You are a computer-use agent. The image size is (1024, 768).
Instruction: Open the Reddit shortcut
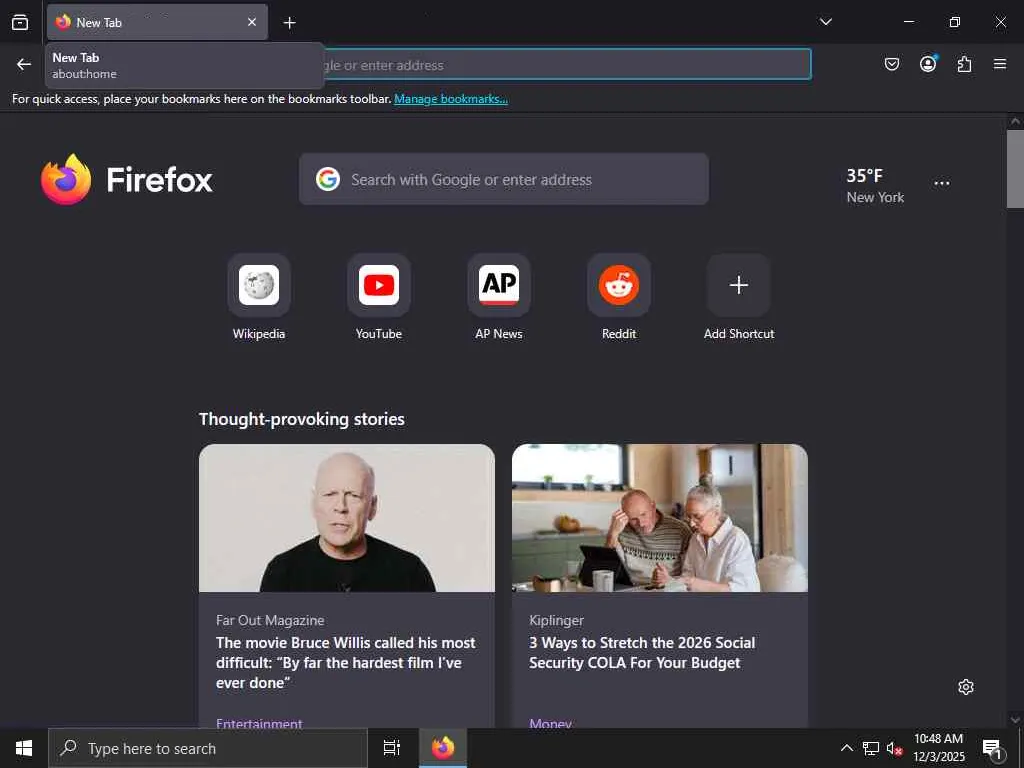619,297
